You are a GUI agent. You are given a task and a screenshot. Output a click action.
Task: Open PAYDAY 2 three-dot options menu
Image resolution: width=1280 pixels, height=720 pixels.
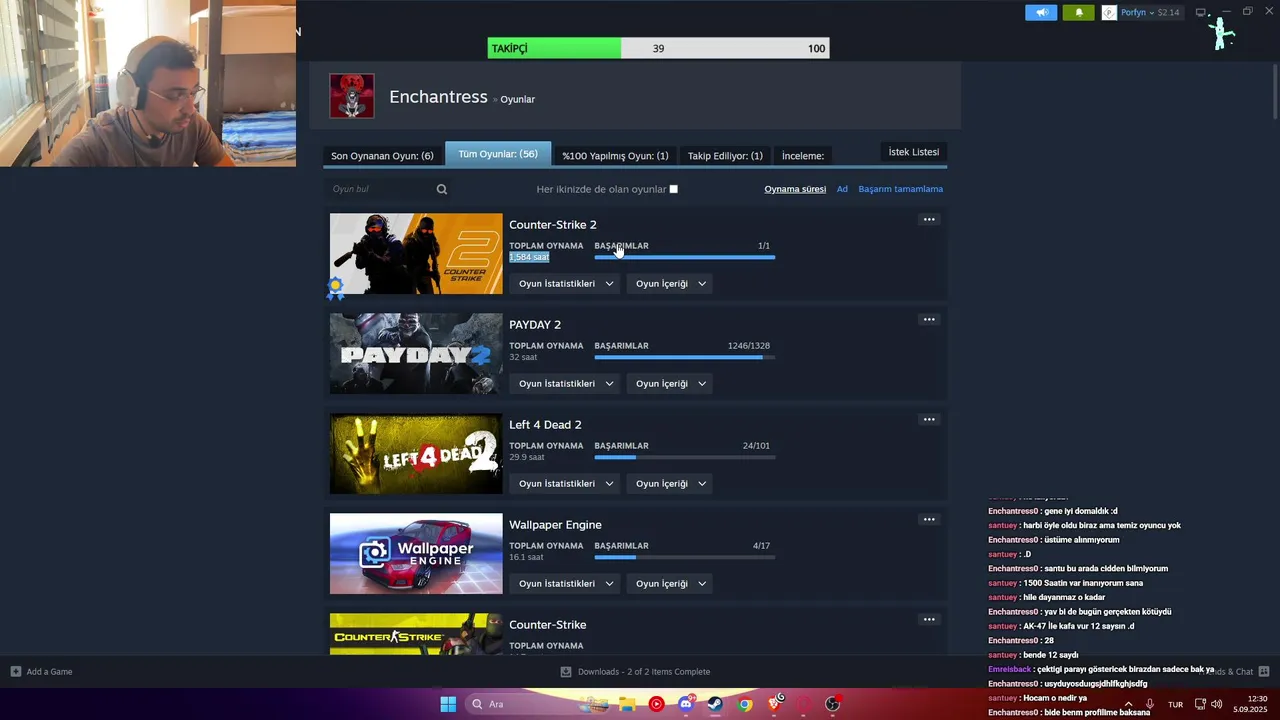click(x=929, y=320)
